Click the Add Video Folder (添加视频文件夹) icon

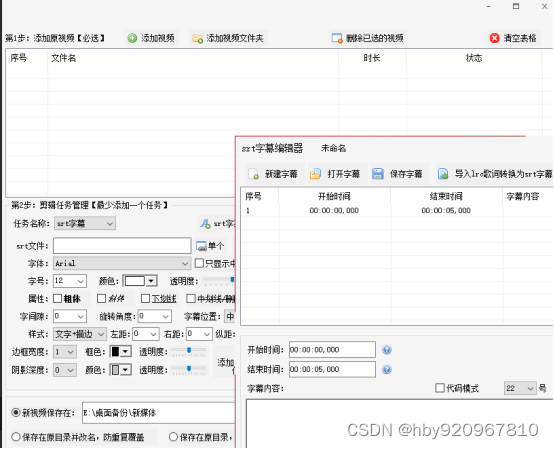(197, 38)
